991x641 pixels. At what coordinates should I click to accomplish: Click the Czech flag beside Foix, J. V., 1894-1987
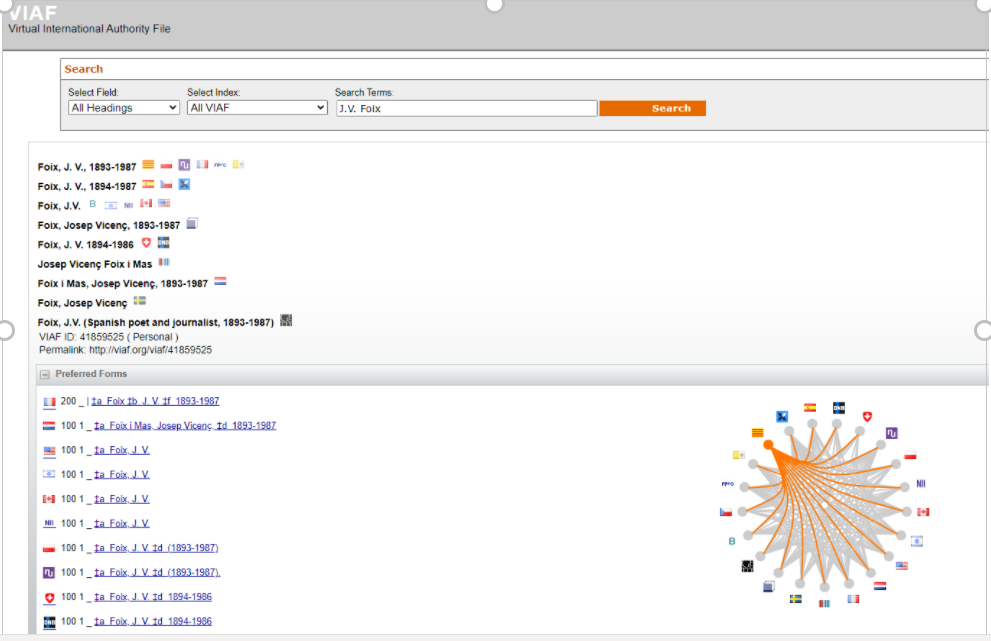tap(166, 185)
